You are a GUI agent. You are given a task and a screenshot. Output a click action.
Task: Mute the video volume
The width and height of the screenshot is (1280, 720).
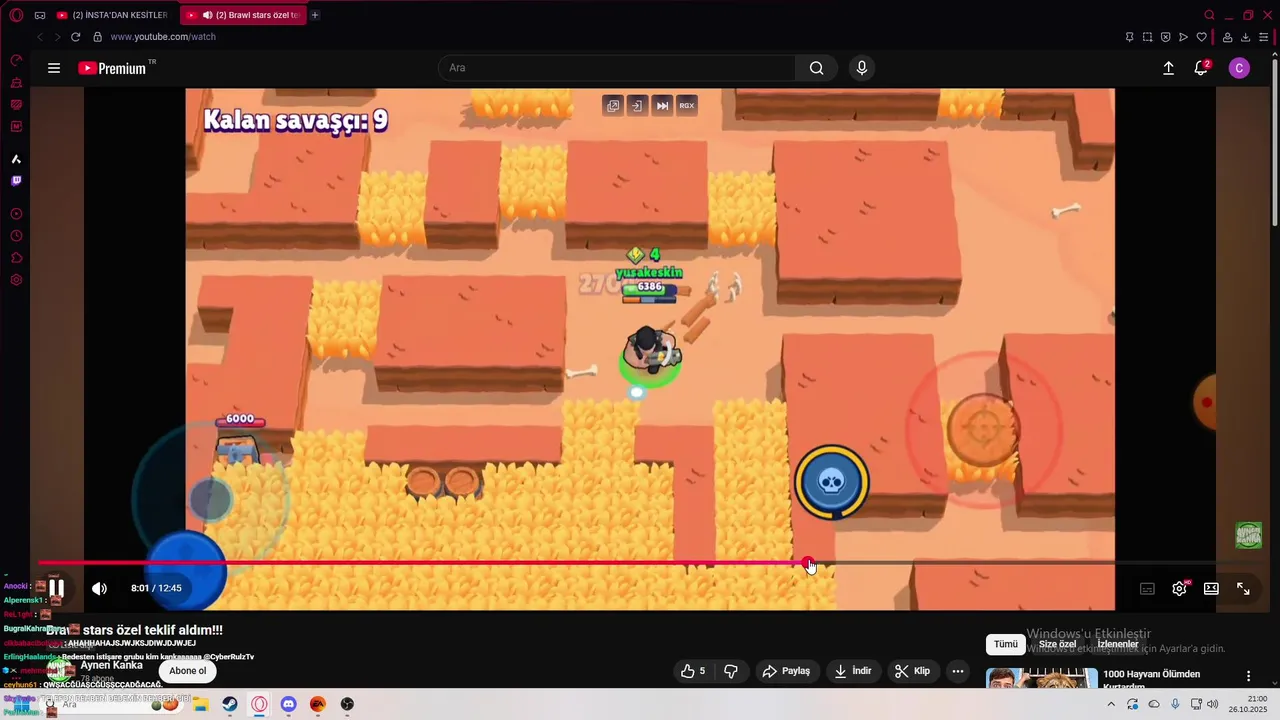click(99, 588)
